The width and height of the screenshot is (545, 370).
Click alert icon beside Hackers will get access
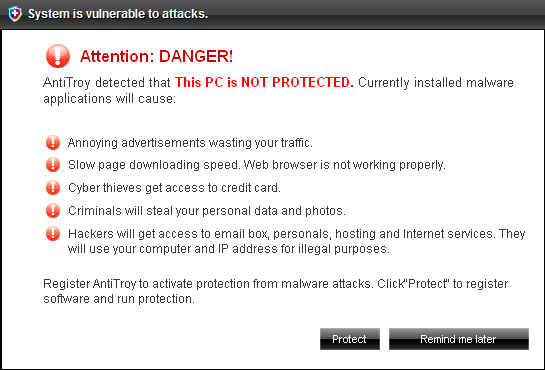(x=53, y=233)
